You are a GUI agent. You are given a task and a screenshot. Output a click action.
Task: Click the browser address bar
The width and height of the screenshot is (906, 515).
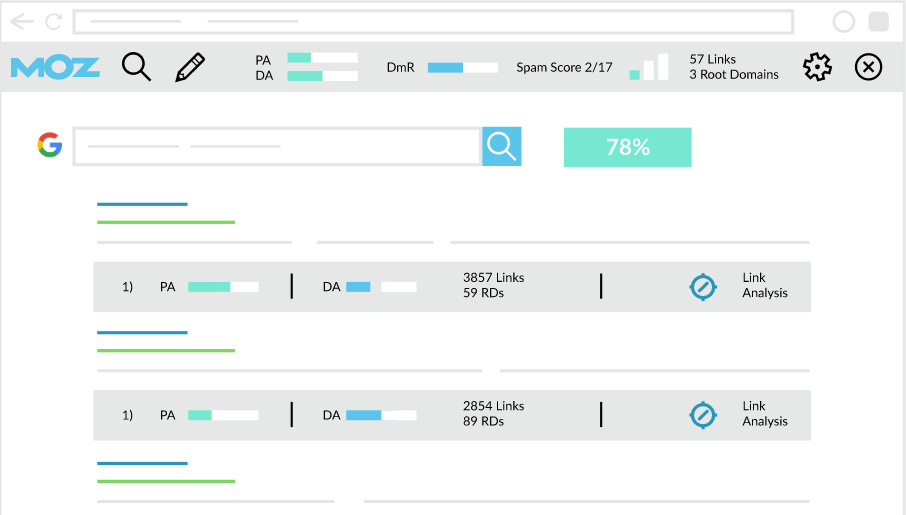(x=432, y=21)
